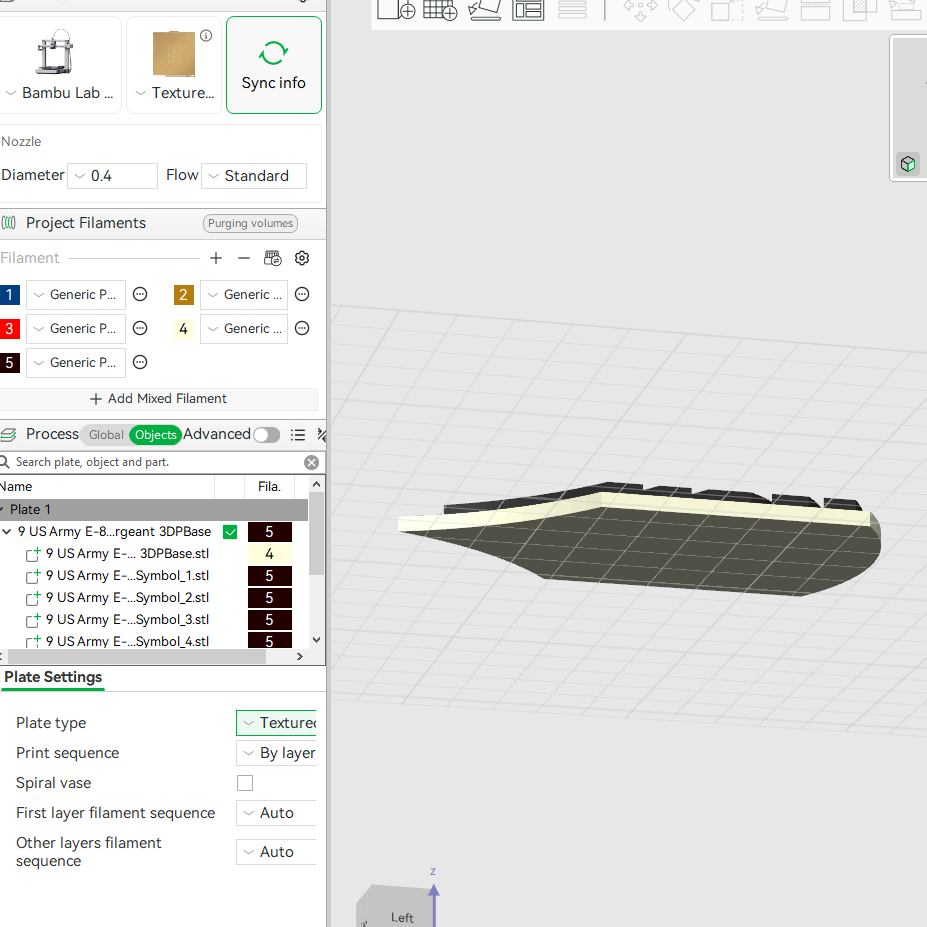The height and width of the screenshot is (927, 927).
Task: Click filament 3 red color swatch
Action: pyautogui.click(x=9, y=329)
